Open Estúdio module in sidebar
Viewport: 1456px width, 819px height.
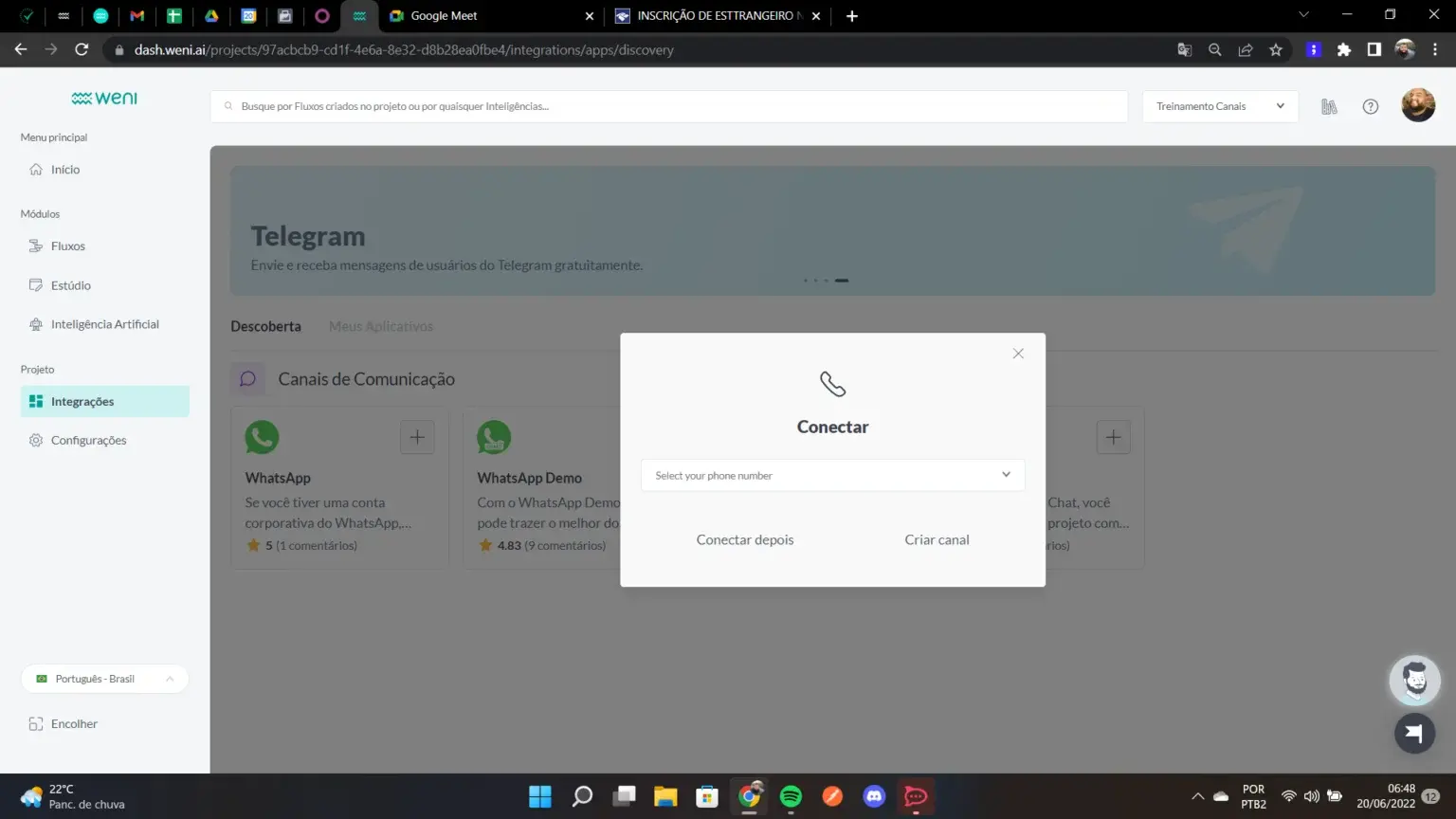[x=70, y=285]
